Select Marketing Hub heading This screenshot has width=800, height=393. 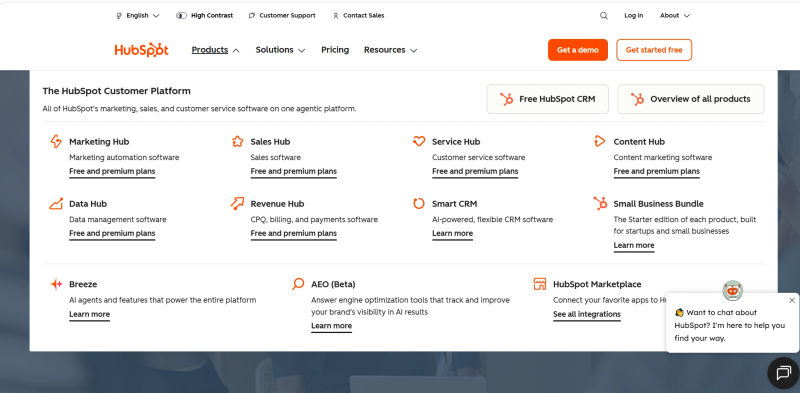pyautogui.click(x=99, y=142)
